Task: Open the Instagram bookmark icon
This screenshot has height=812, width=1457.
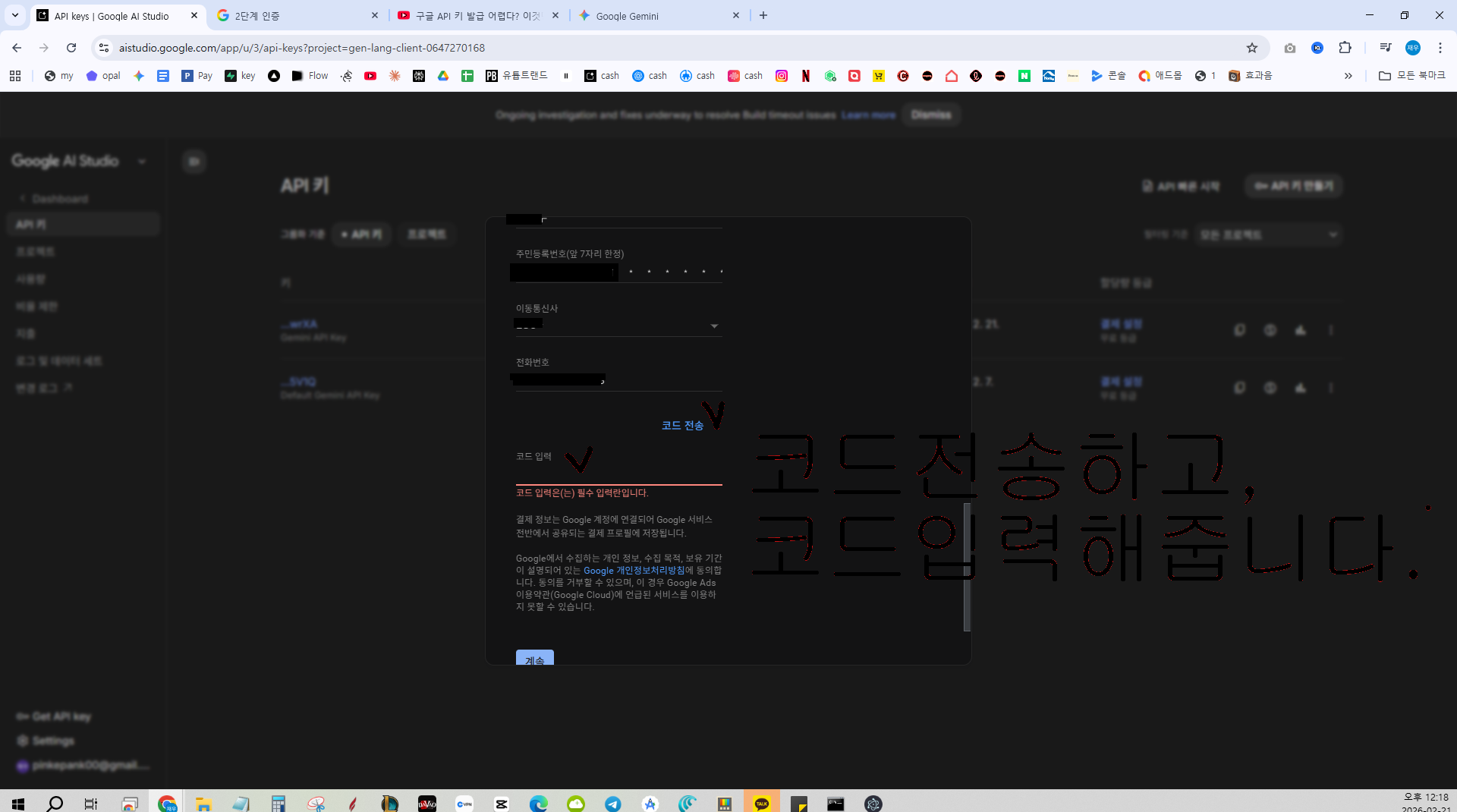Action: click(x=782, y=76)
